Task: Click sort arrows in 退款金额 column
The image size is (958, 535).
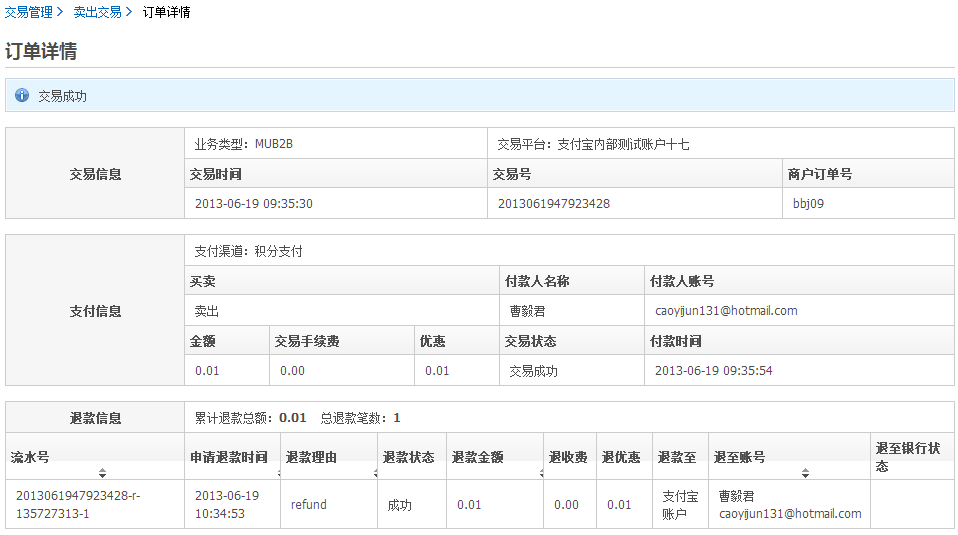Action: [x=539, y=472]
